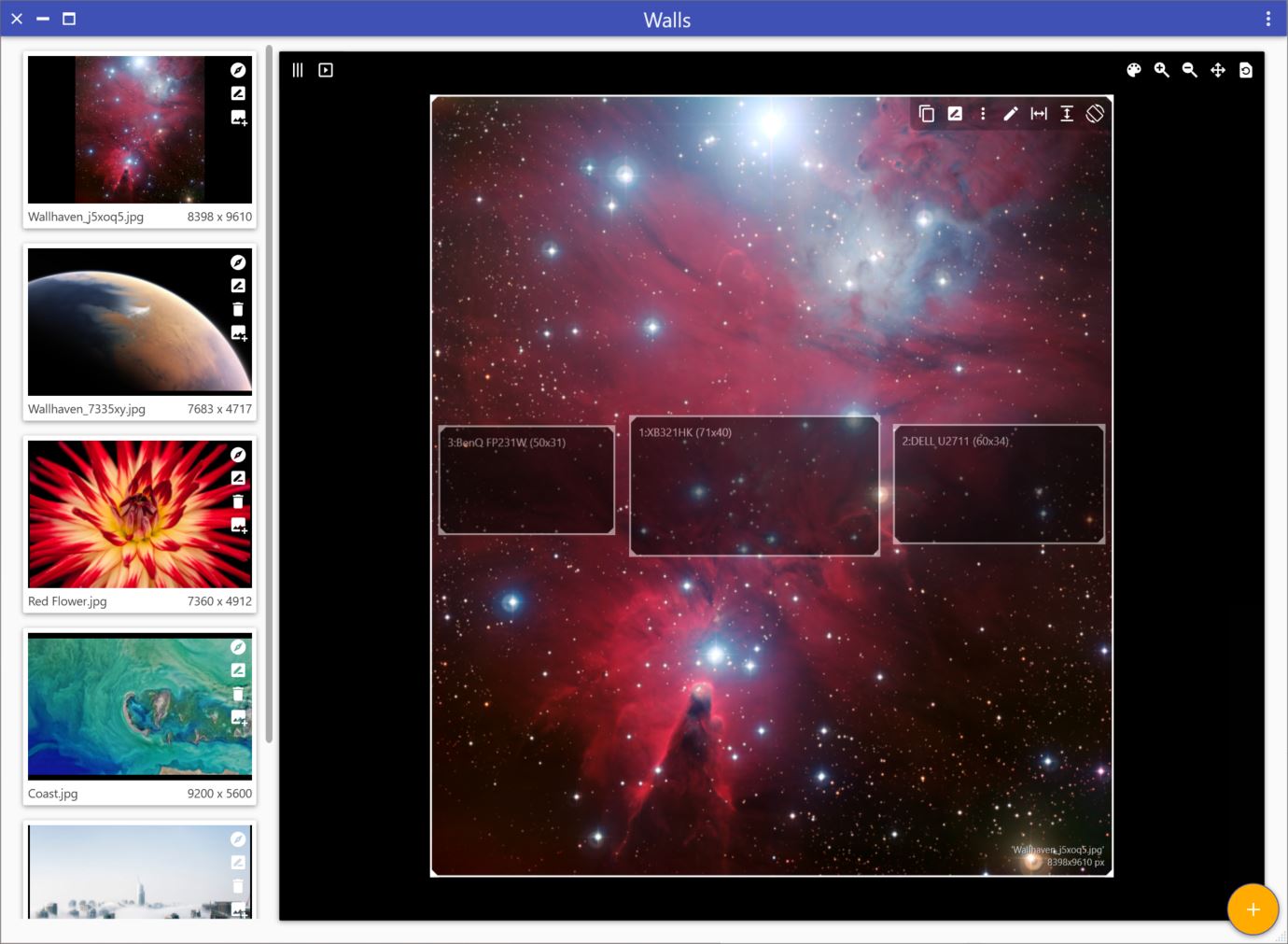Open the kebab menu in Walls title bar
Screen dimensions: 1288x944
tap(1267, 19)
